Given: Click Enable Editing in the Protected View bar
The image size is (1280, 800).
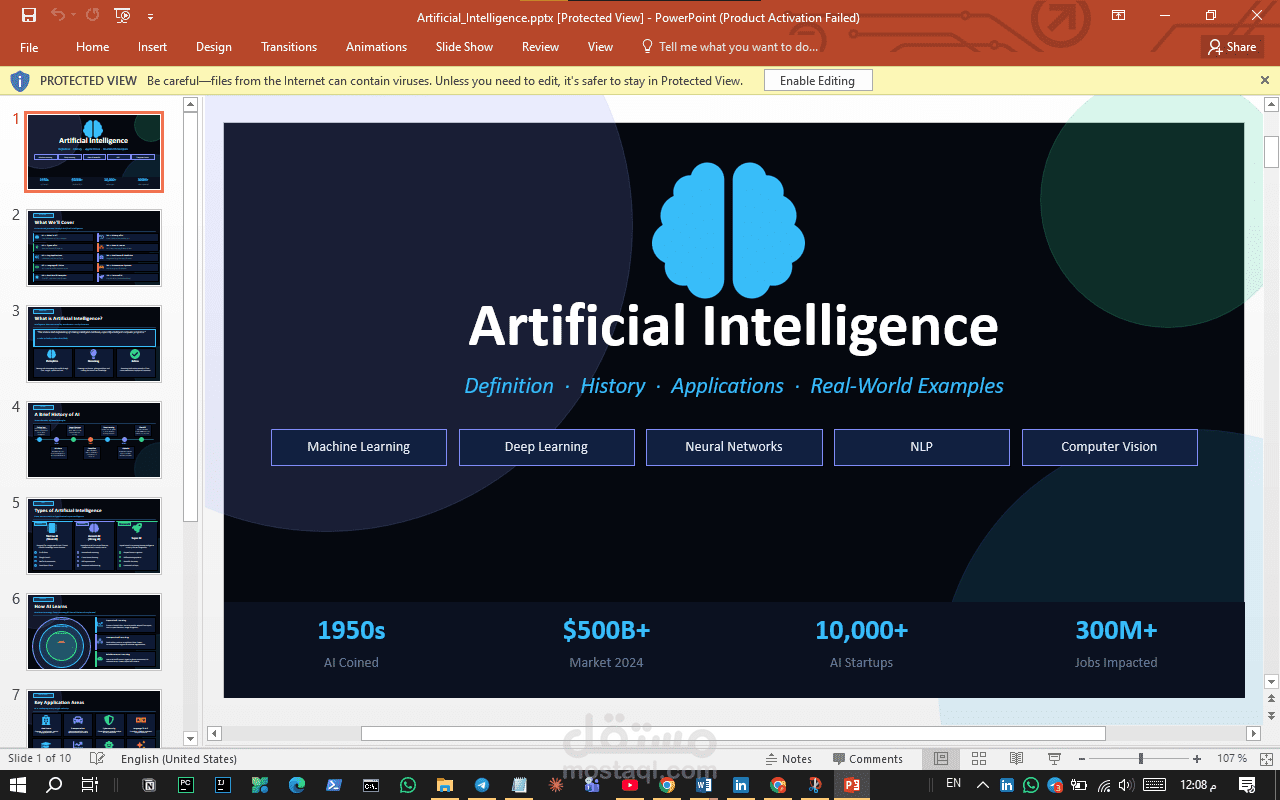Looking at the screenshot, I should tap(817, 81).
